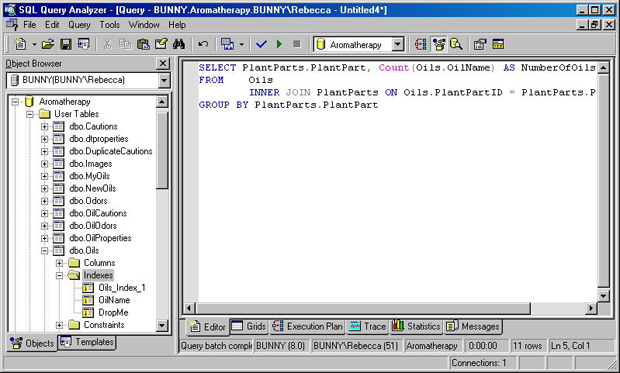
Task: Expand the dbo.Images table node
Action: point(44,164)
